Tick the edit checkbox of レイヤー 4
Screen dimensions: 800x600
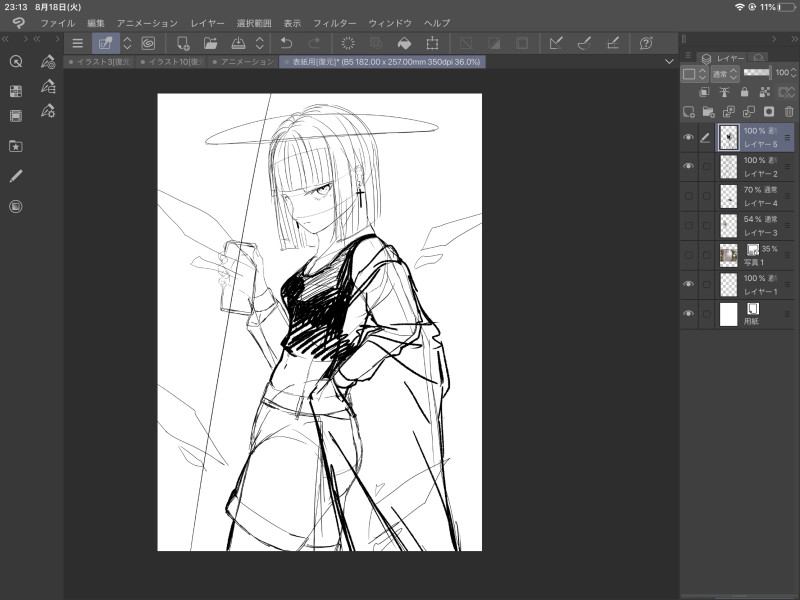[x=706, y=196]
